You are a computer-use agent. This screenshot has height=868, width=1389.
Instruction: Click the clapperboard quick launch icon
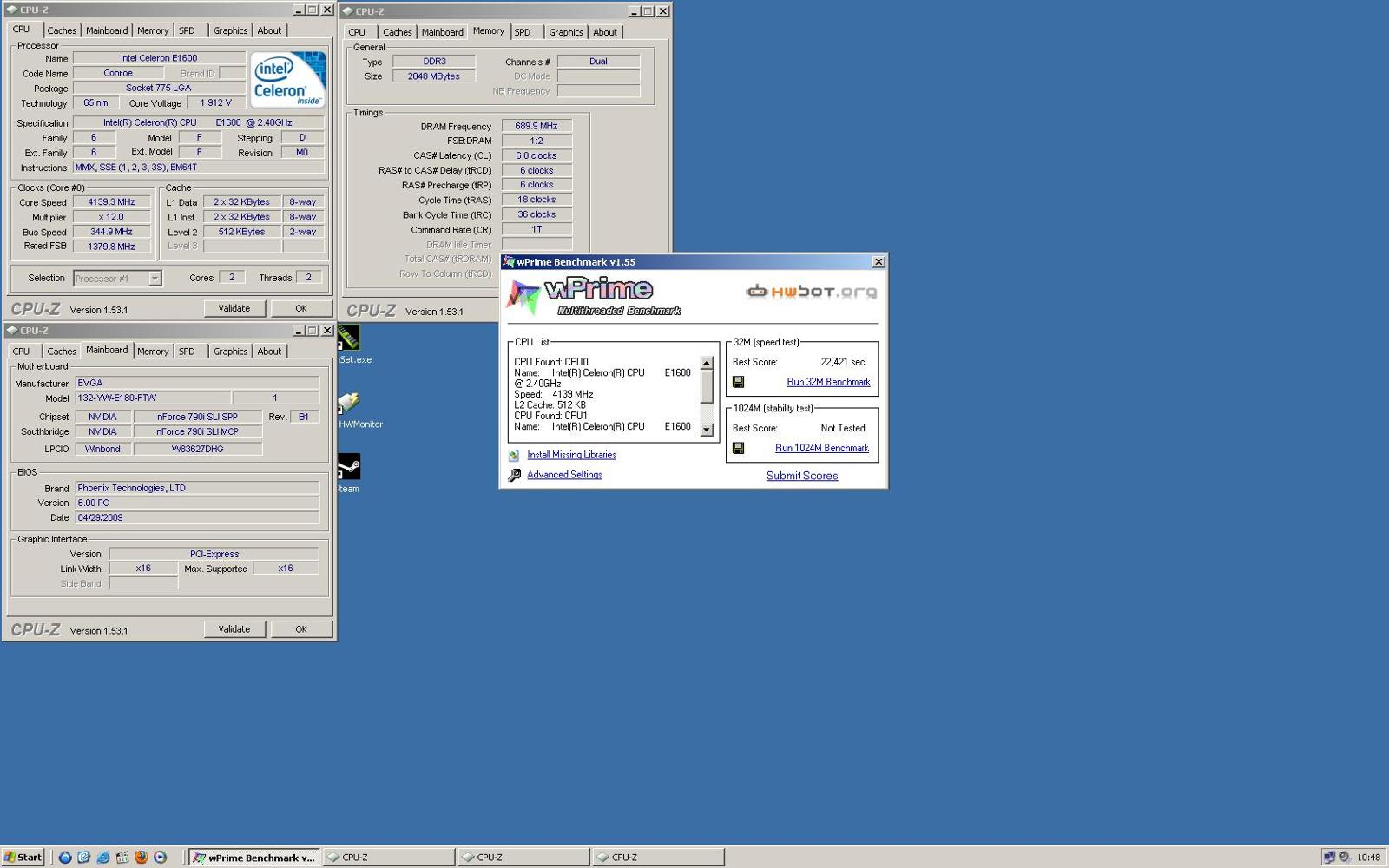[x=122, y=857]
